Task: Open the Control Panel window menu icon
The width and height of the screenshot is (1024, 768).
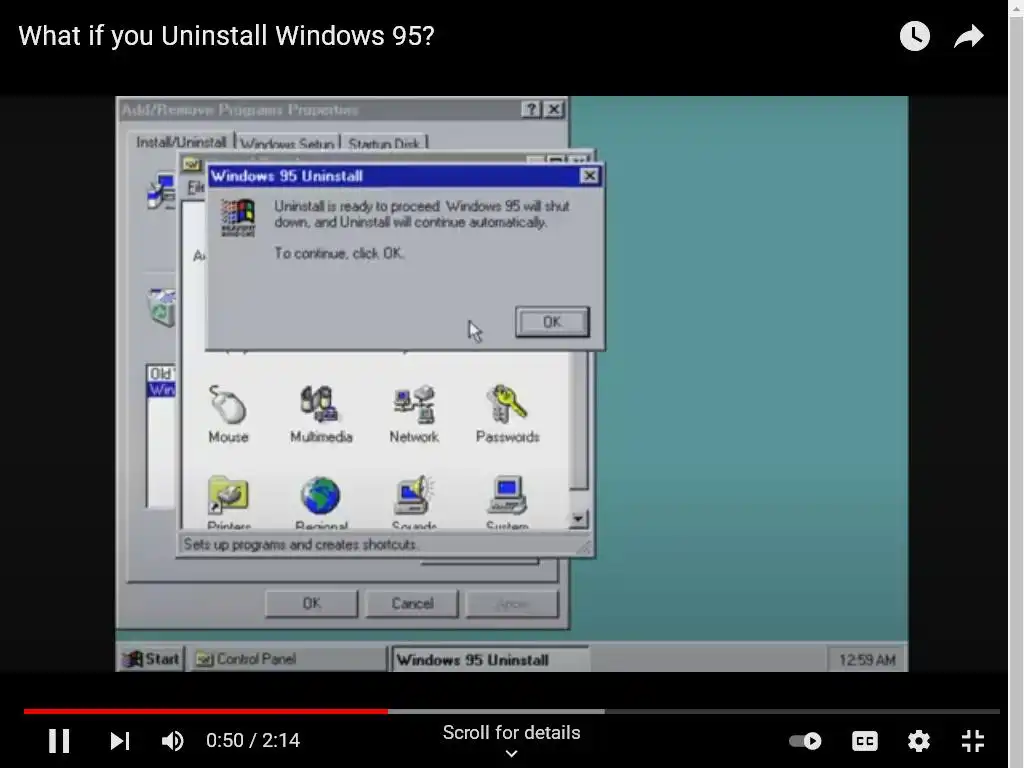Action: [191, 163]
